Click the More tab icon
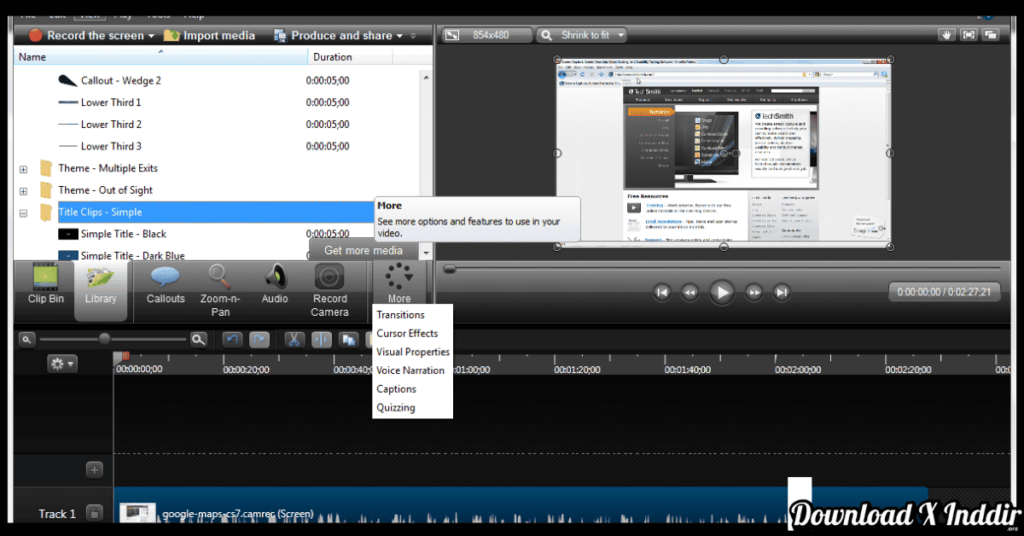1024x536 pixels. click(399, 277)
